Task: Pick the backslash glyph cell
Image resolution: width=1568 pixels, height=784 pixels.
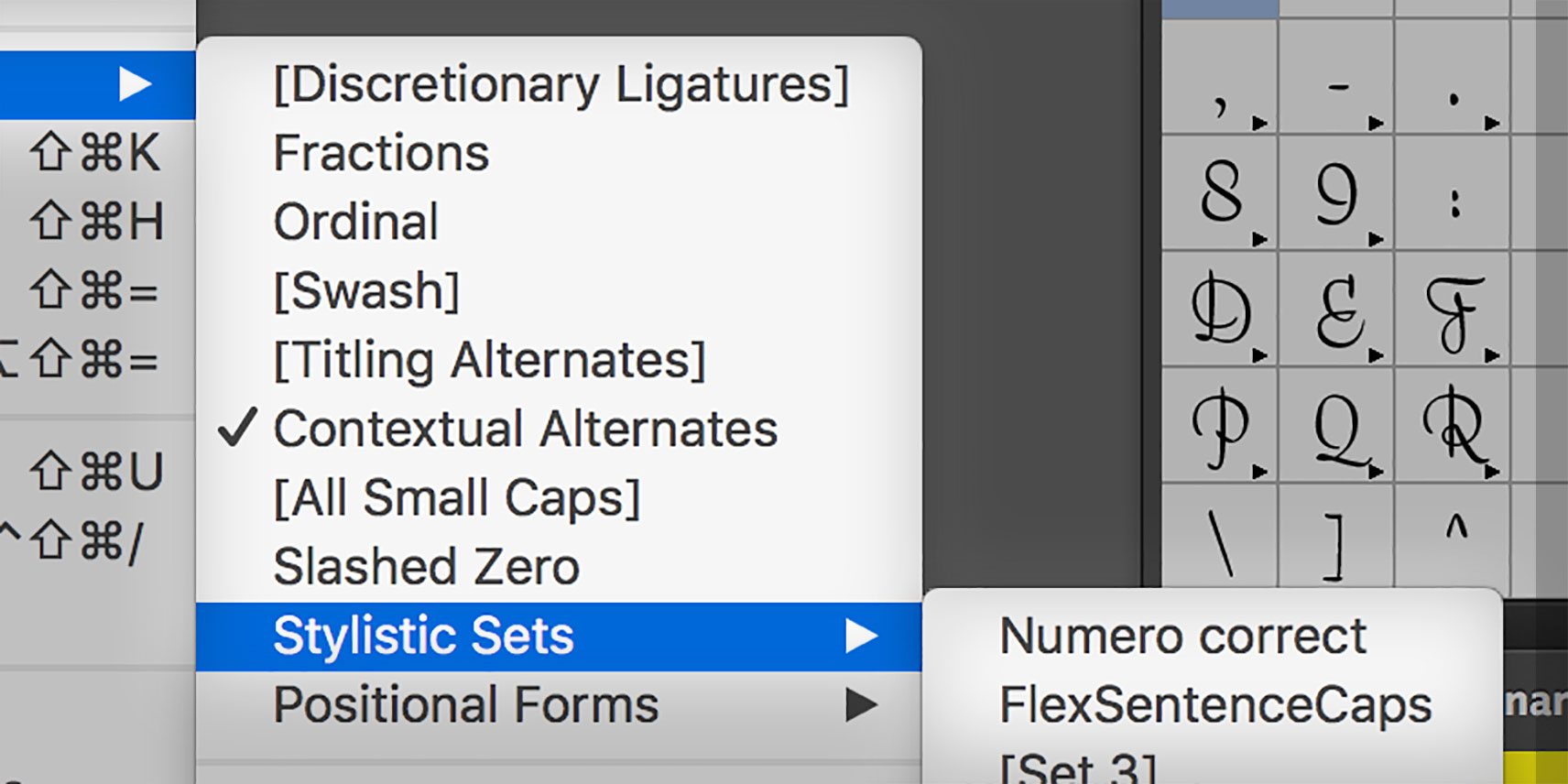Action: (1219, 537)
